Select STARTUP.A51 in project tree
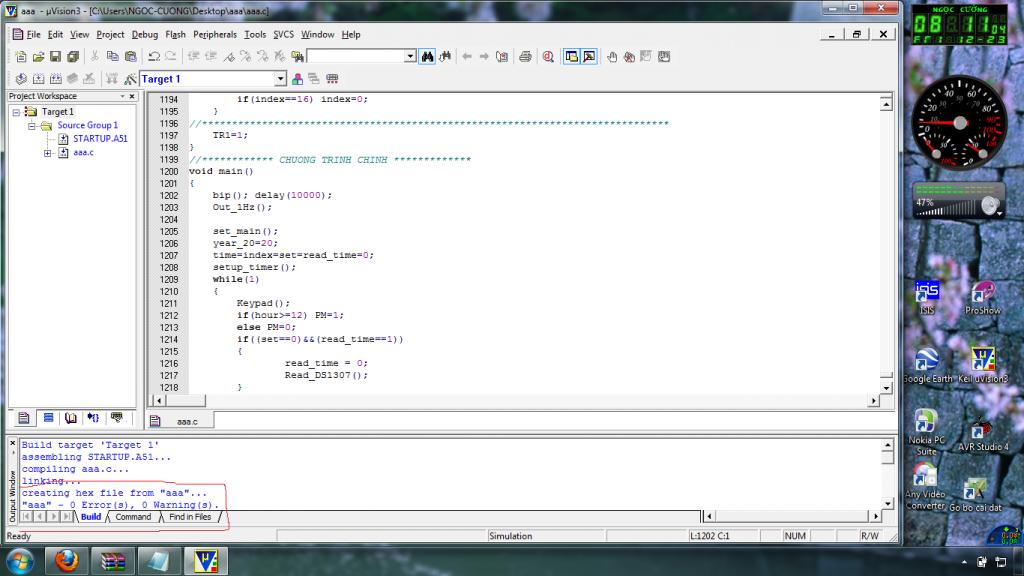This screenshot has width=1024, height=576. pyautogui.click(x=100, y=138)
